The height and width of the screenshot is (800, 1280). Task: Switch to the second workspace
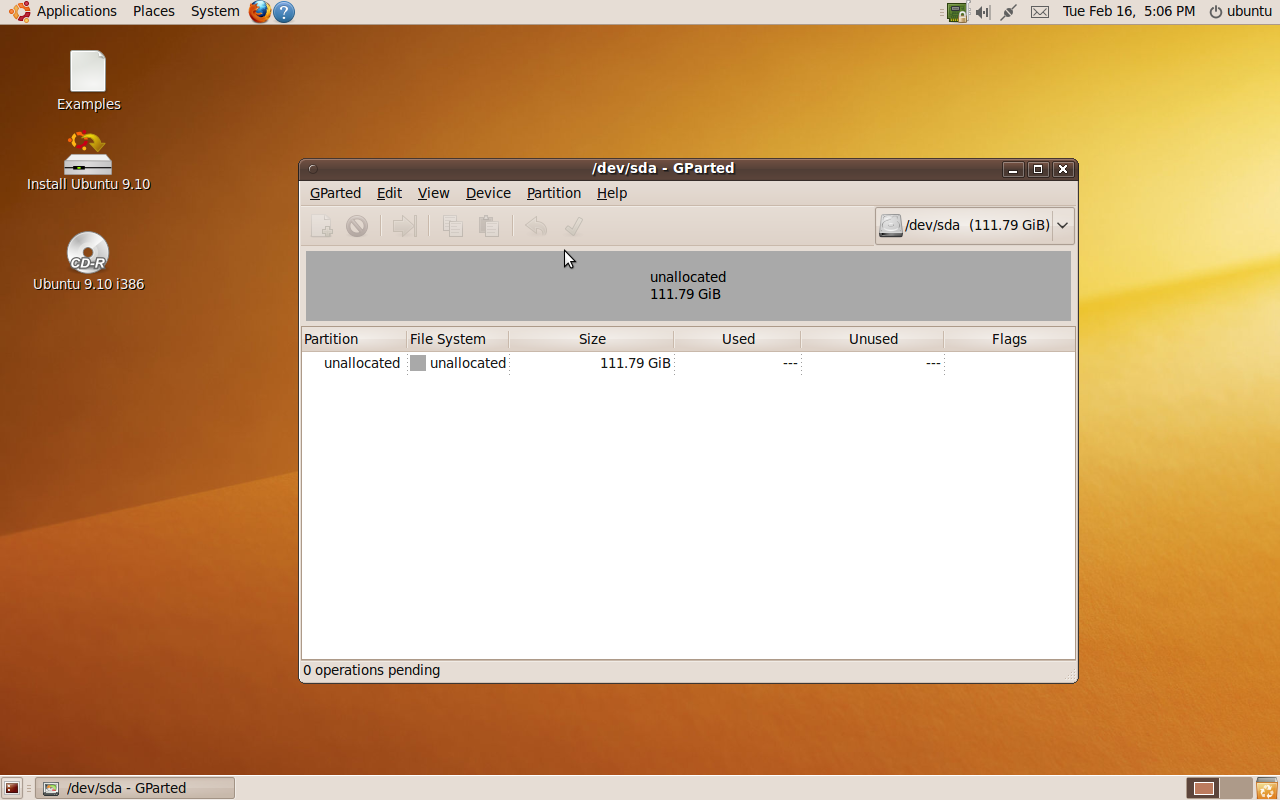click(1236, 788)
